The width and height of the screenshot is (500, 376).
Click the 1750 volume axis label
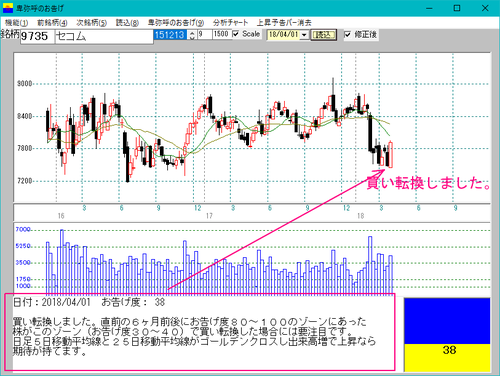(23, 279)
